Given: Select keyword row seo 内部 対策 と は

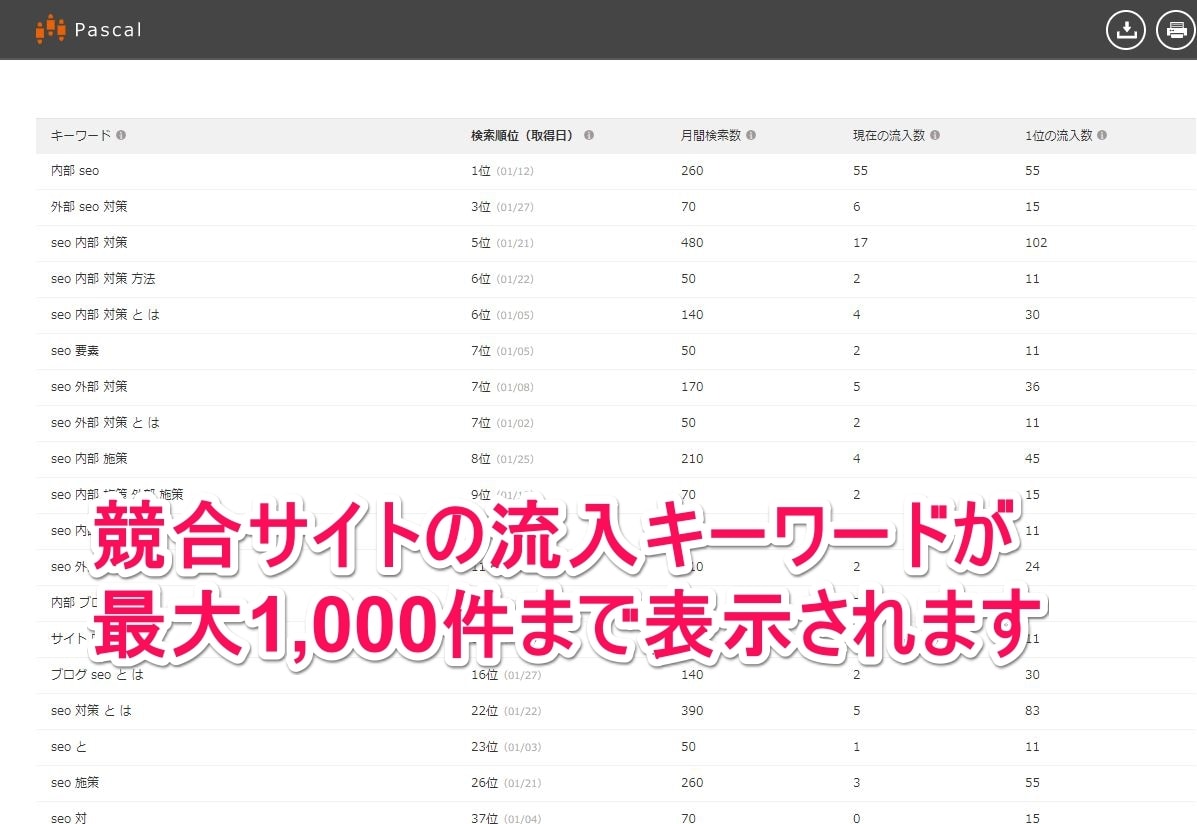Looking at the screenshot, I should pos(616,315).
